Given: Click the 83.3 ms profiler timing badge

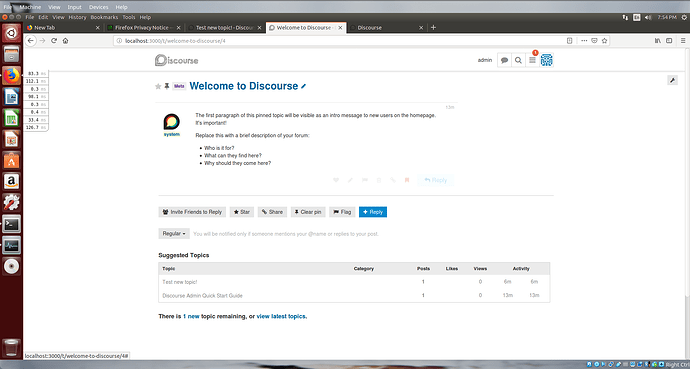Looking at the screenshot, I should [37, 73].
